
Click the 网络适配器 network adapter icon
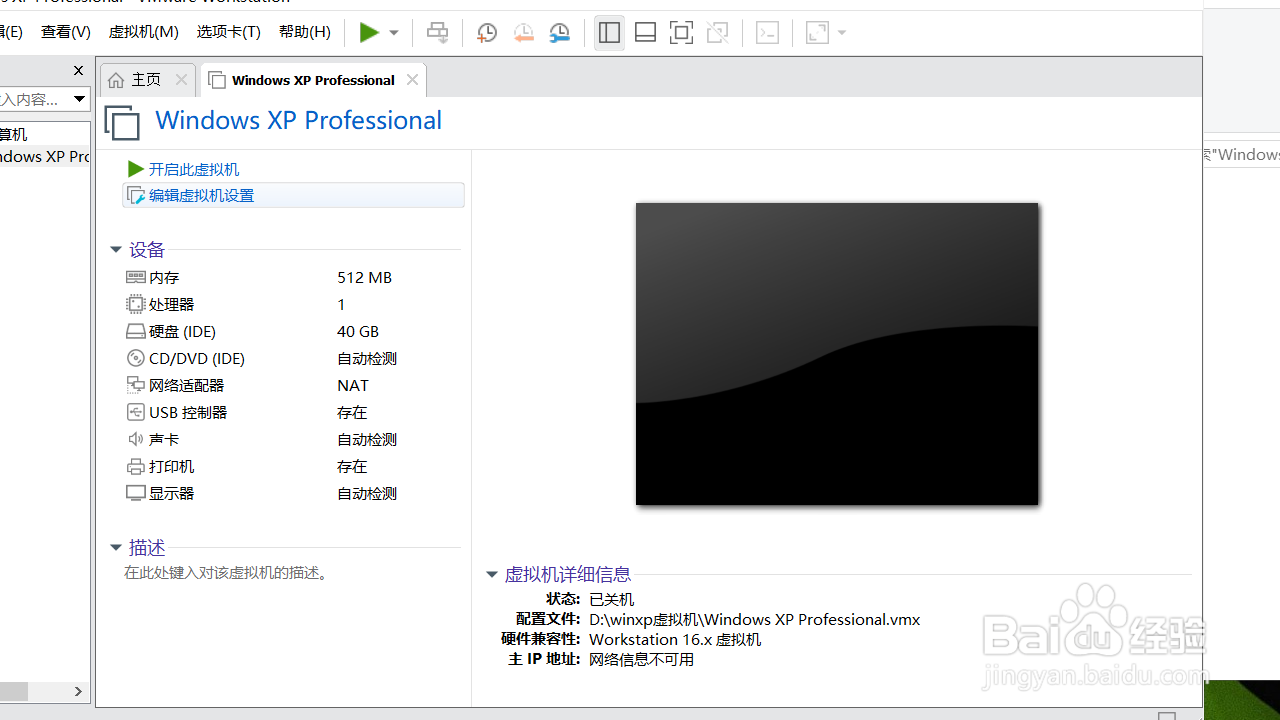click(136, 385)
